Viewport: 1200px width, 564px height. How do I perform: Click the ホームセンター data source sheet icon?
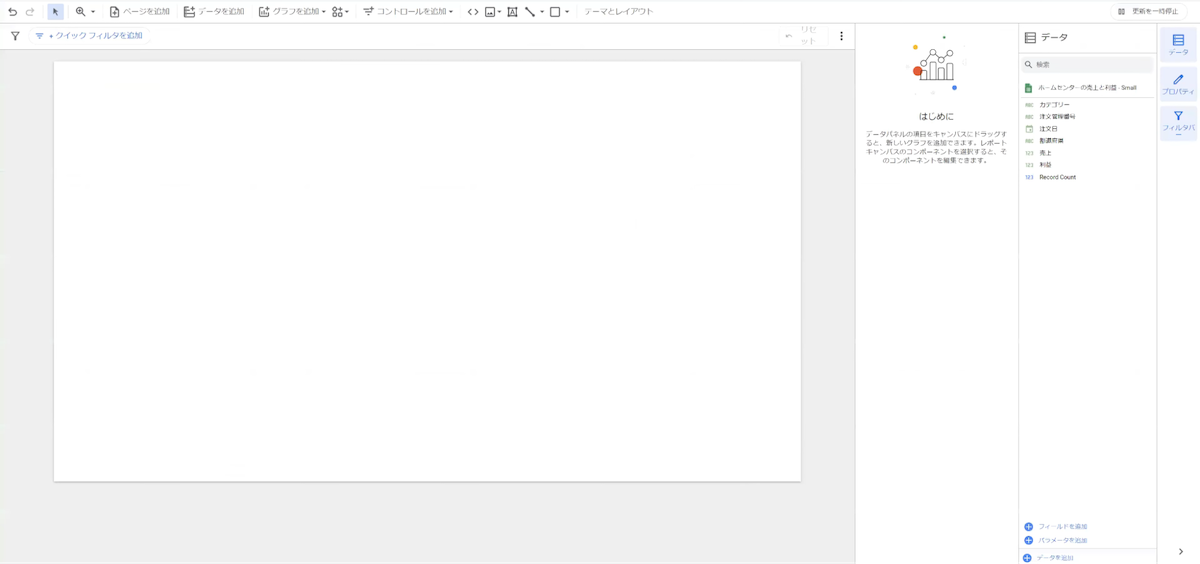1028,88
